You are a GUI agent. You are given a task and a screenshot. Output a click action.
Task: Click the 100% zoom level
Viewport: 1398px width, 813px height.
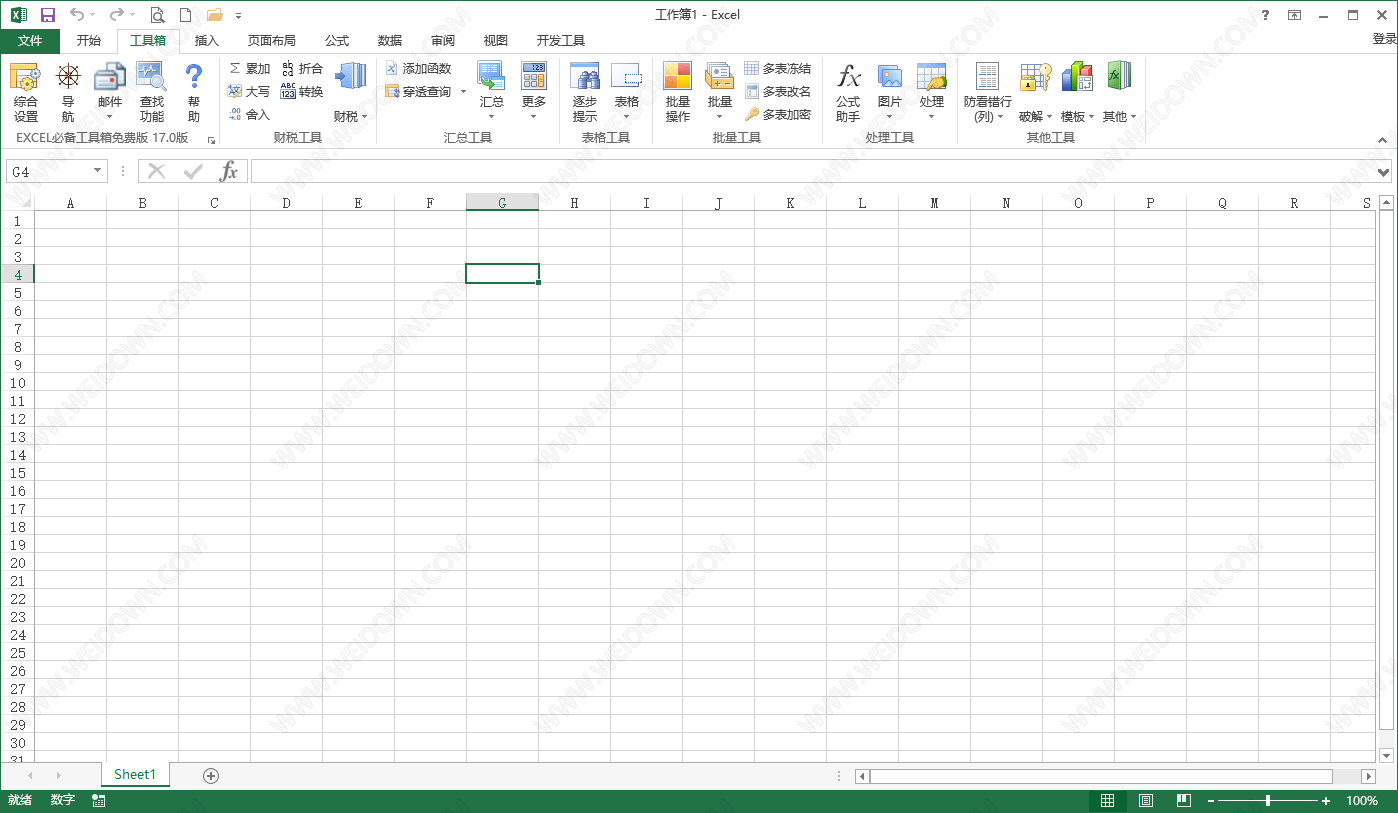tap(1362, 800)
